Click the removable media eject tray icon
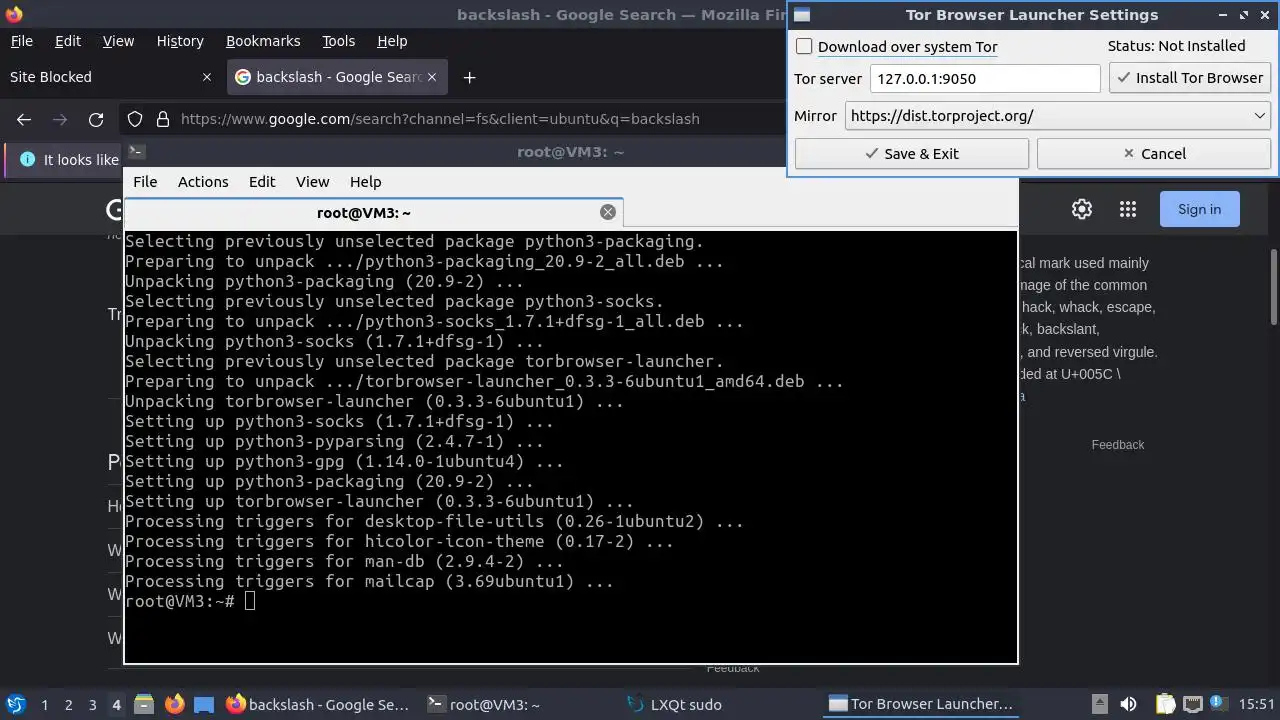 [x=1099, y=705]
